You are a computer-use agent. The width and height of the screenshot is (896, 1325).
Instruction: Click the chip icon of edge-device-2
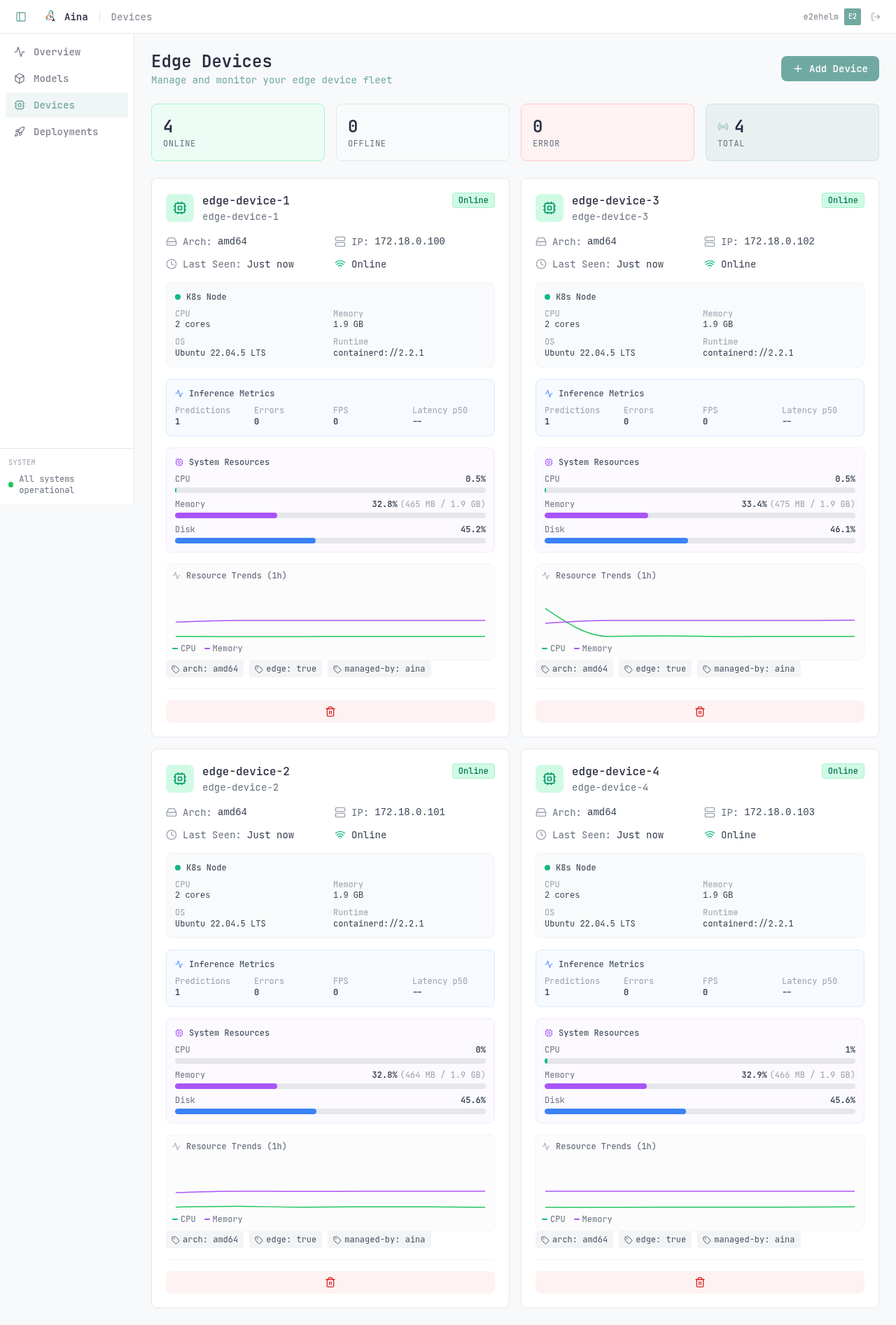180,779
